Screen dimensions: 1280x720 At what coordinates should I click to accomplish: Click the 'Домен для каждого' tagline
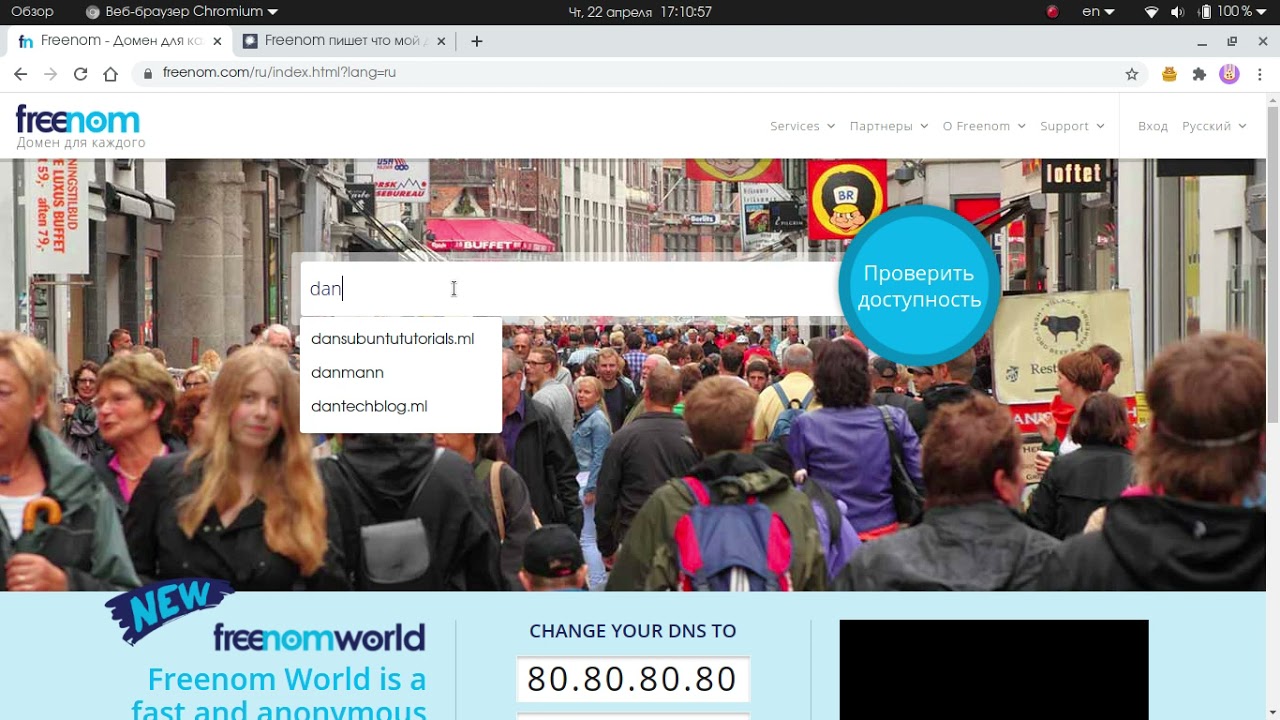pyautogui.click(x=81, y=143)
